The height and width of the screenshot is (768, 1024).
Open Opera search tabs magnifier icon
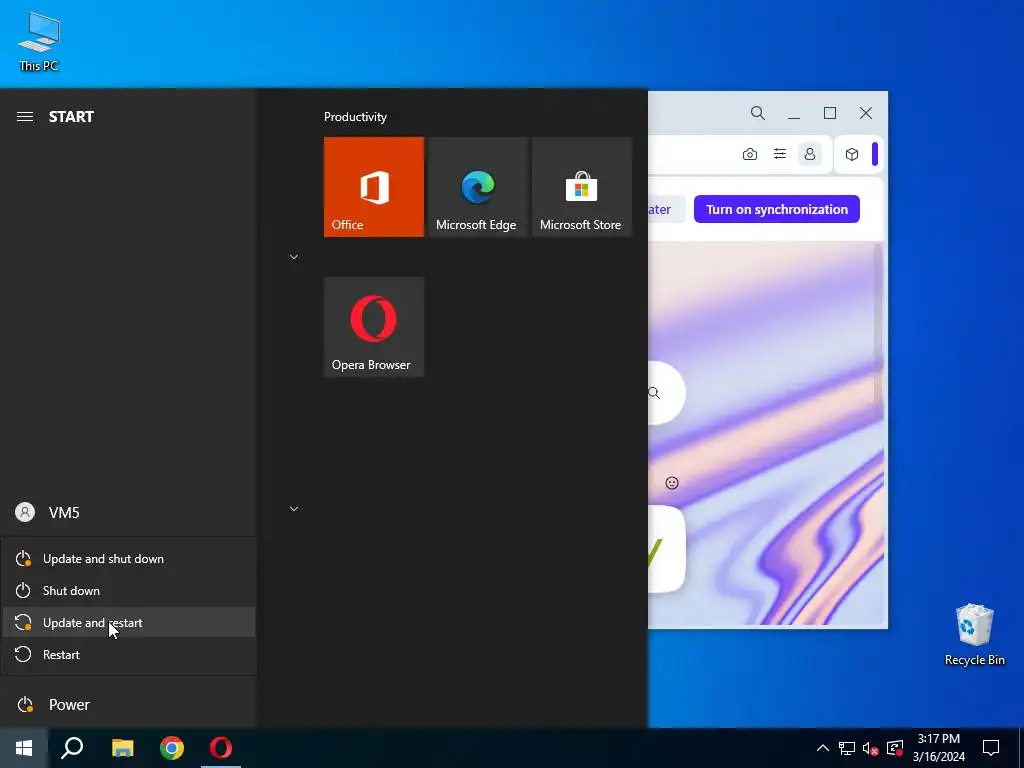click(758, 113)
